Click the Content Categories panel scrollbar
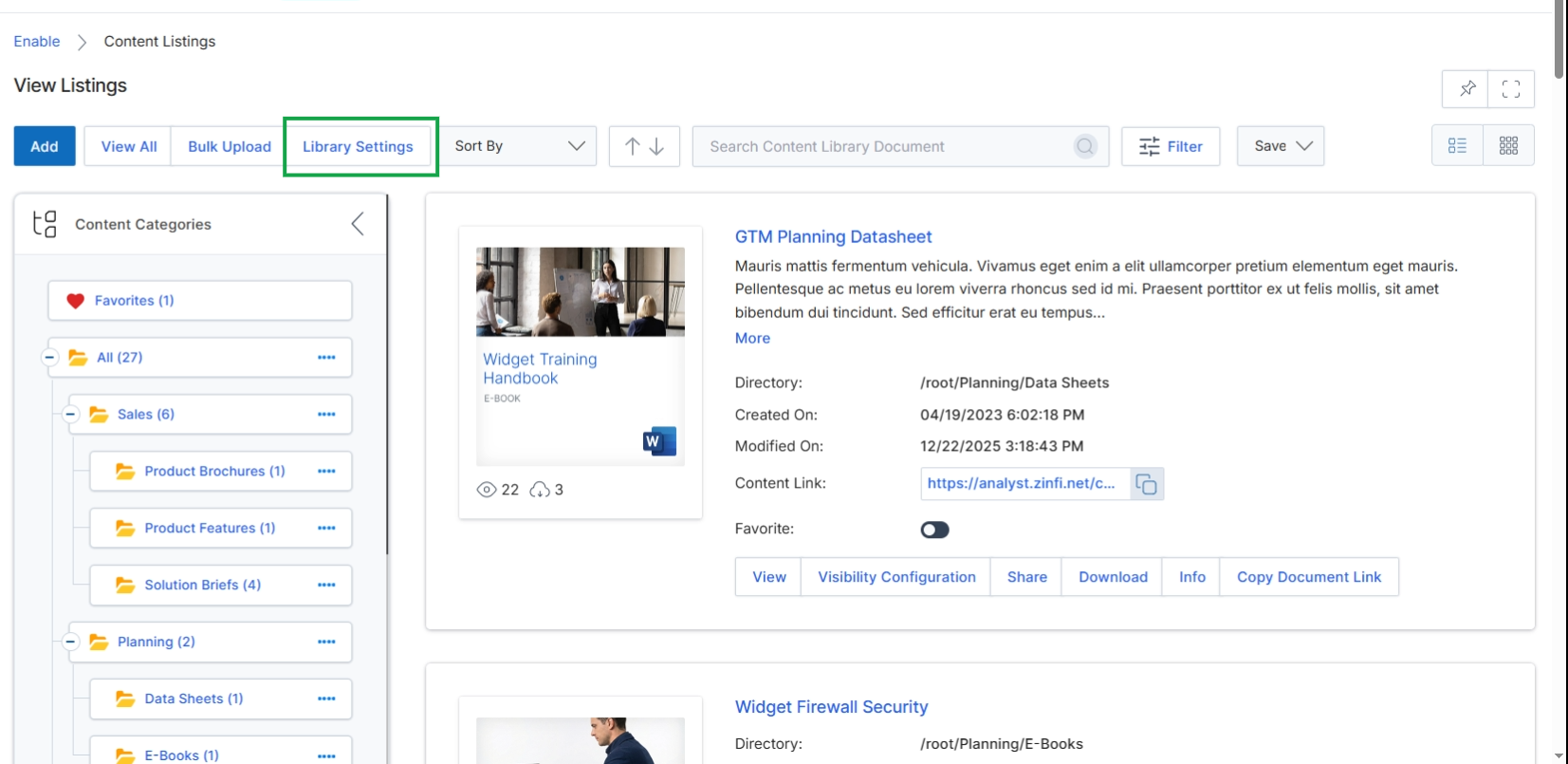The image size is (1568, 764). (x=387, y=375)
